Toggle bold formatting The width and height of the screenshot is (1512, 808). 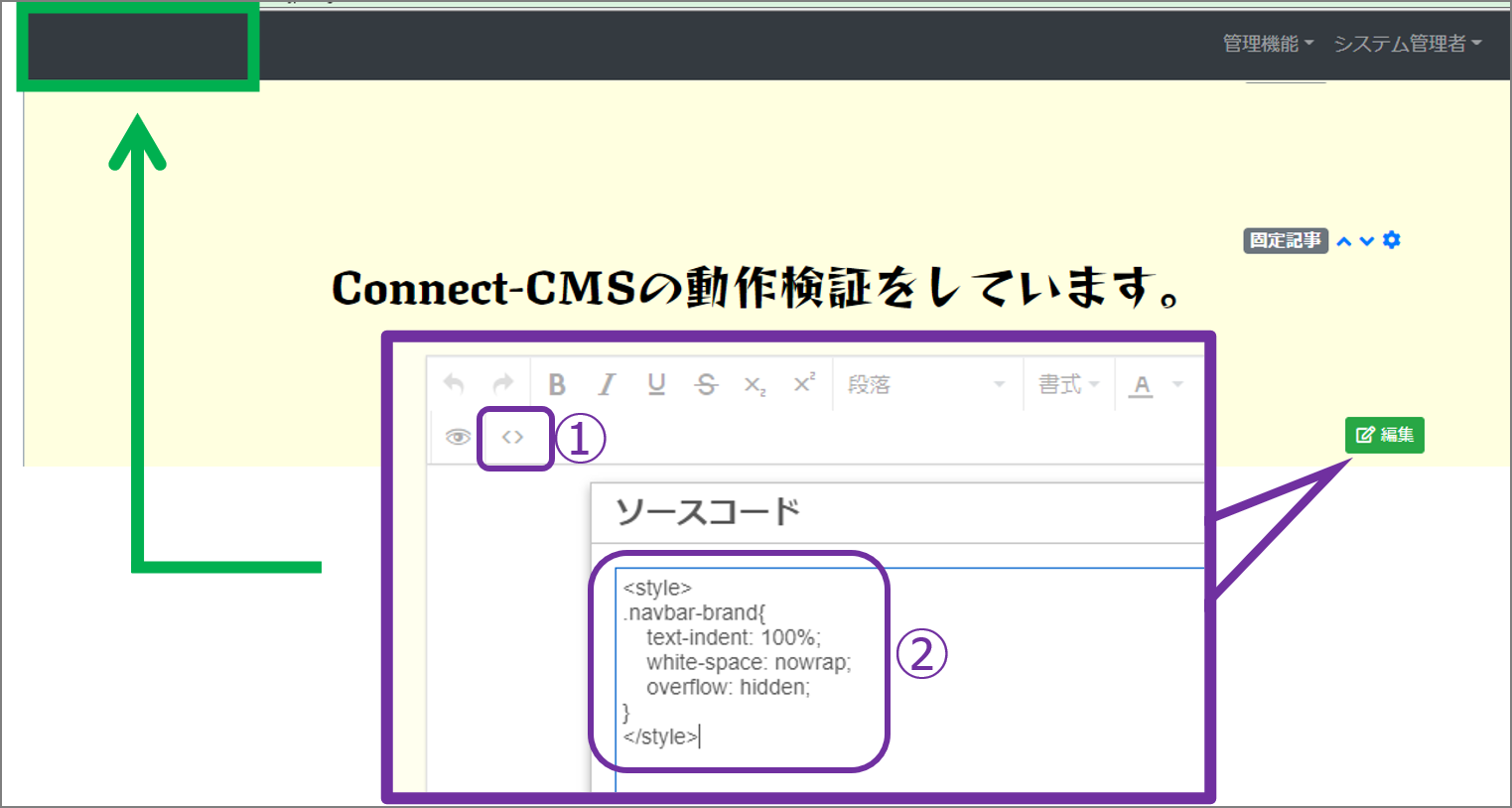pos(557,383)
